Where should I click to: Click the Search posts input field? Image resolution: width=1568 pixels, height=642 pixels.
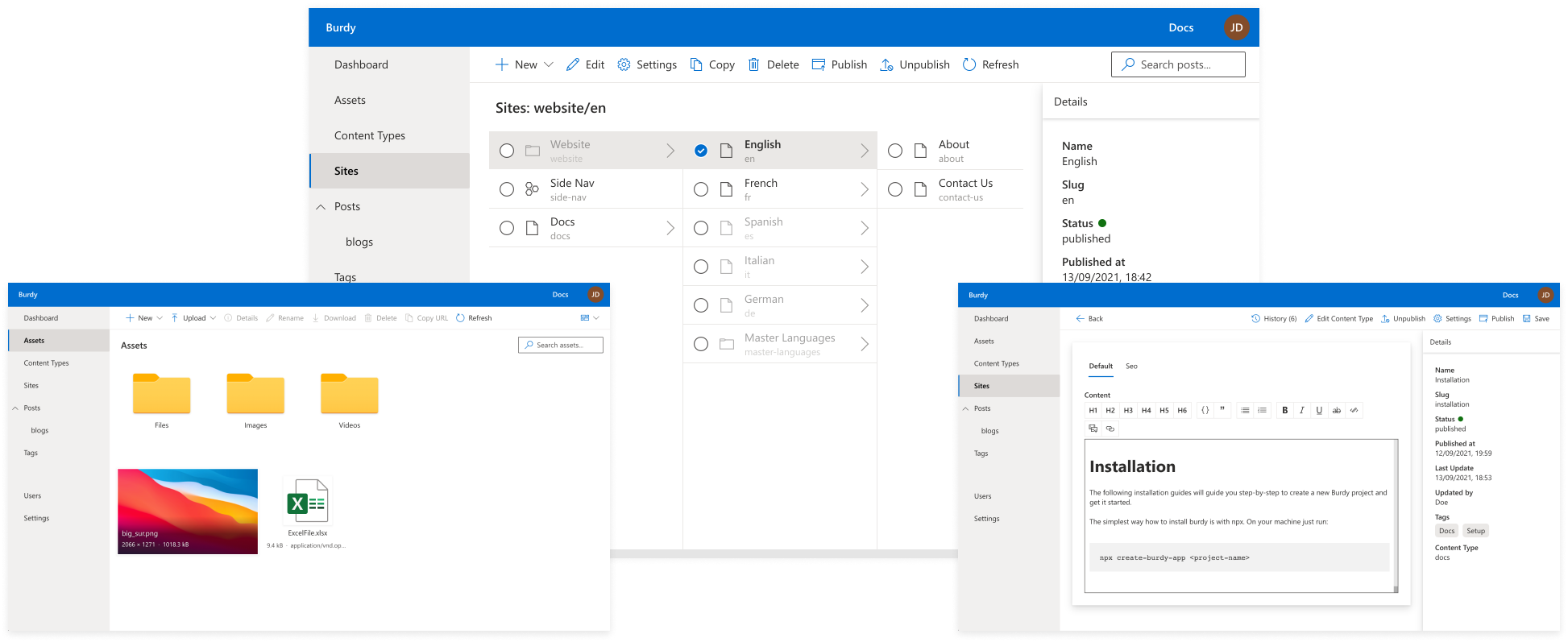point(1178,64)
